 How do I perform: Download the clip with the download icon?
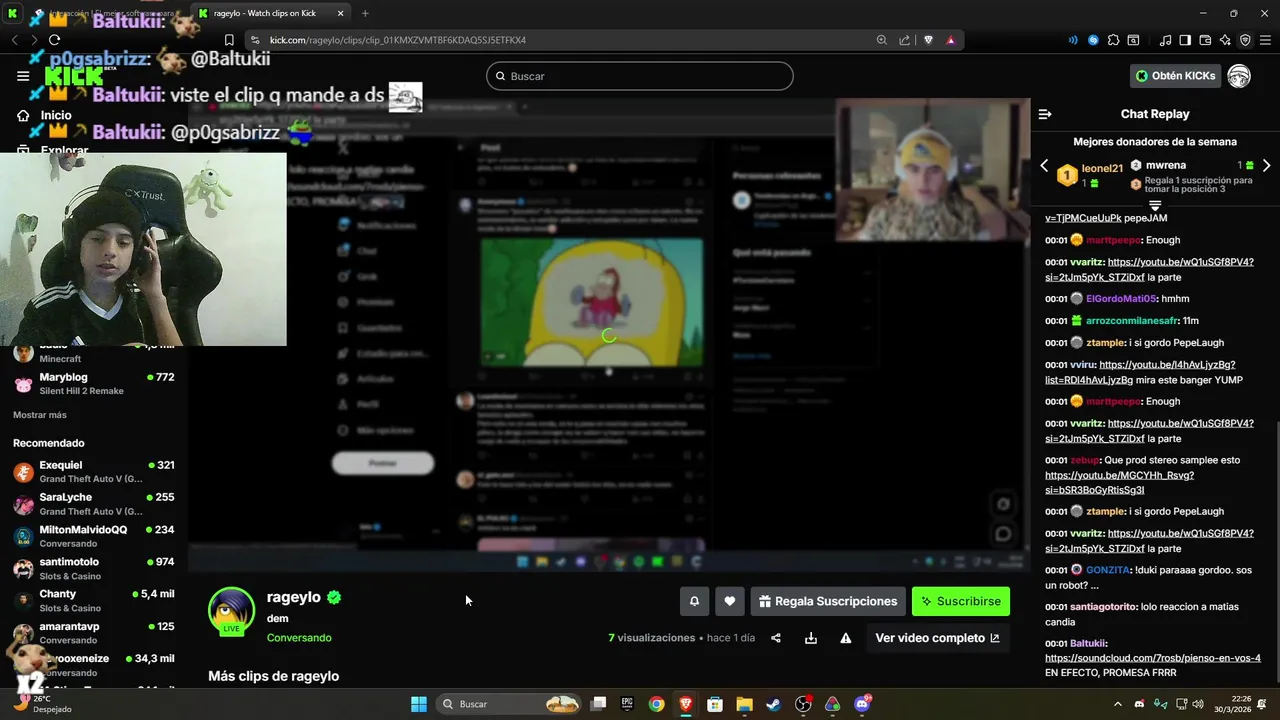(811, 638)
